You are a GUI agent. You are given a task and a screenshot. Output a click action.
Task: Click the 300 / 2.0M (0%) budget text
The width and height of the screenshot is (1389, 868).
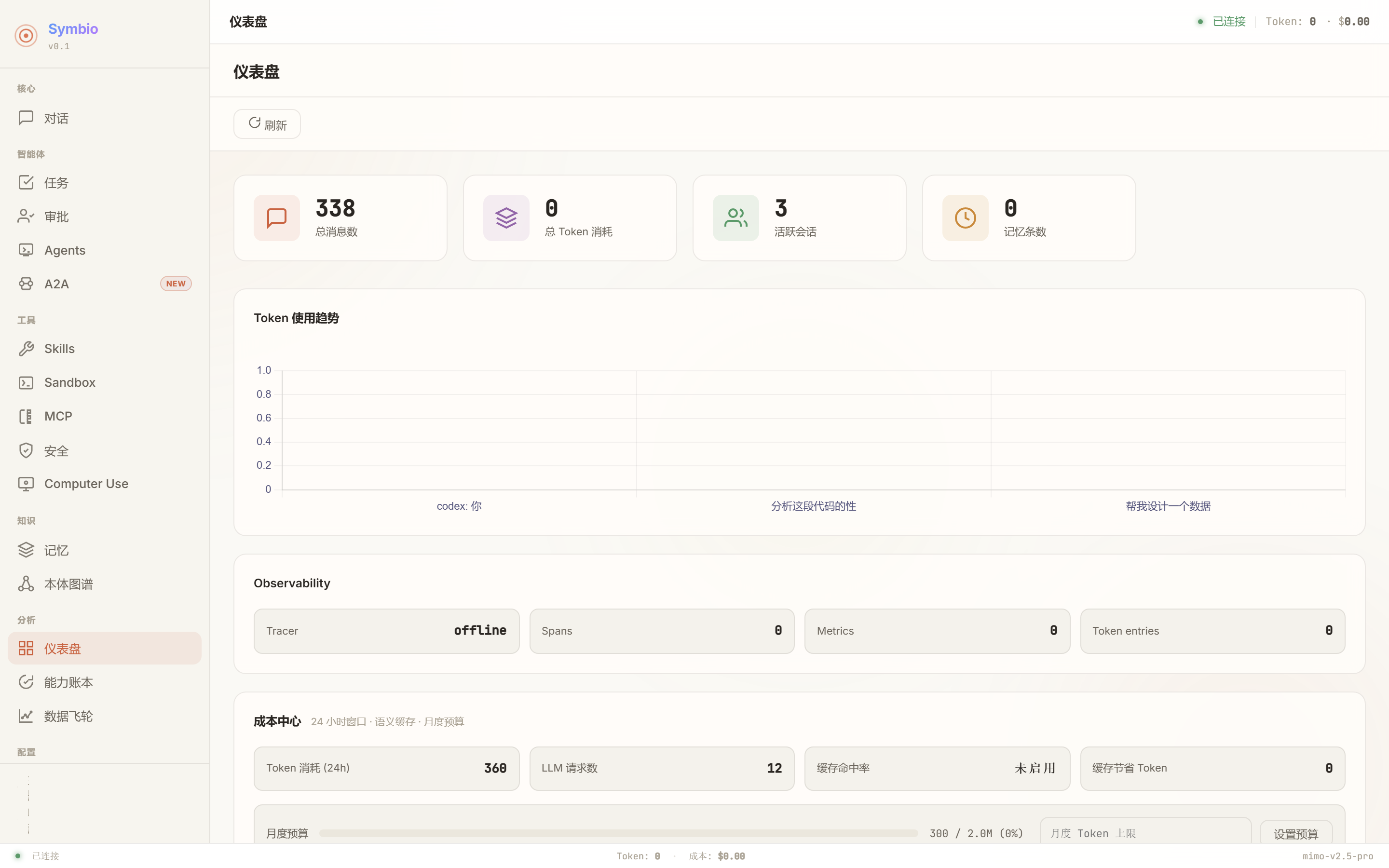point(976,834)
